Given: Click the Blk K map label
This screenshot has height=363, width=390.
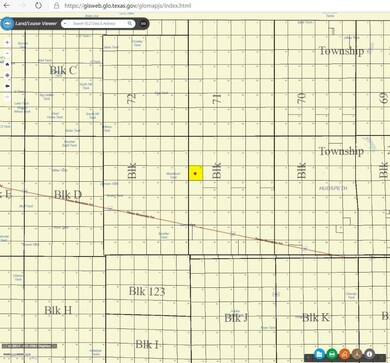Looking at the screenshot, I should coord(316,317).
